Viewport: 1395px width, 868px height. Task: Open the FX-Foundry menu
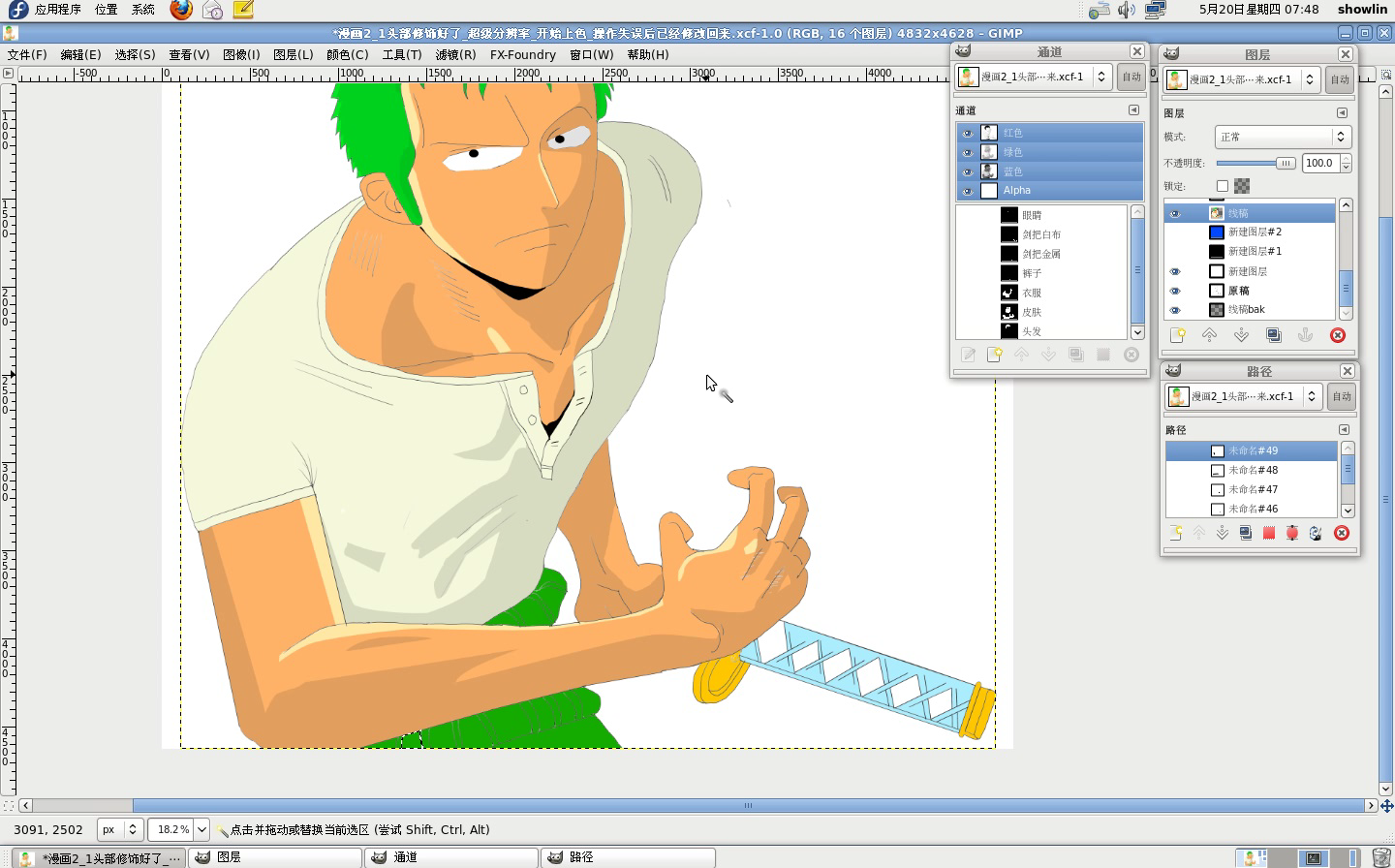click(523, 54)
